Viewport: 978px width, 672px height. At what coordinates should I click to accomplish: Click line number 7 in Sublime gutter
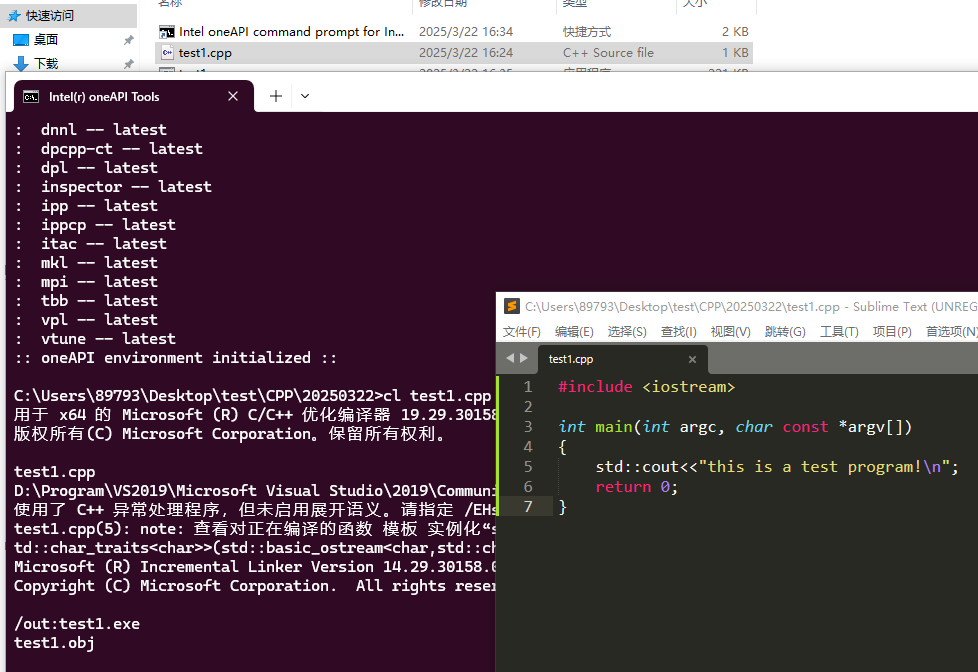[x=528, y=507]
